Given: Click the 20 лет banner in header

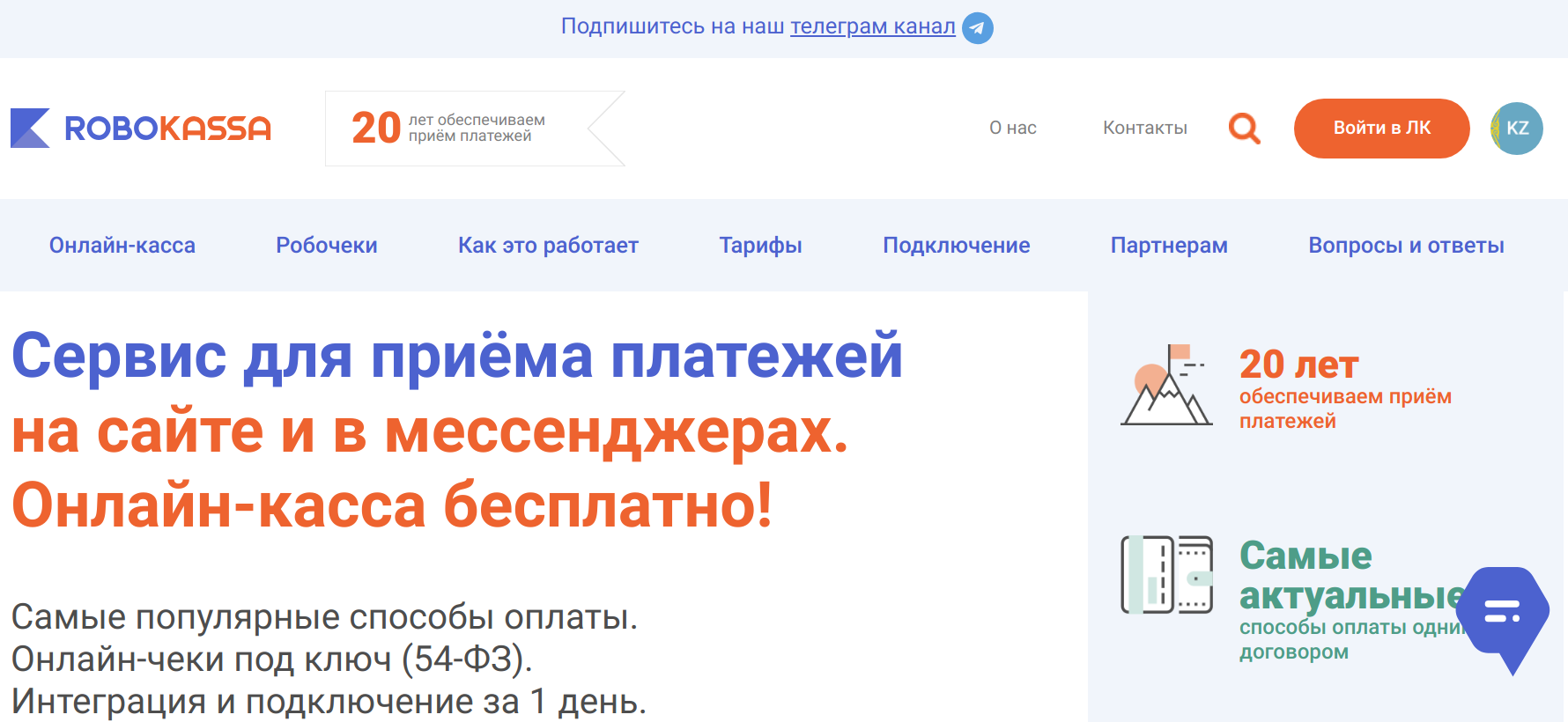Looking at the screenshot, I should (476, 129).
